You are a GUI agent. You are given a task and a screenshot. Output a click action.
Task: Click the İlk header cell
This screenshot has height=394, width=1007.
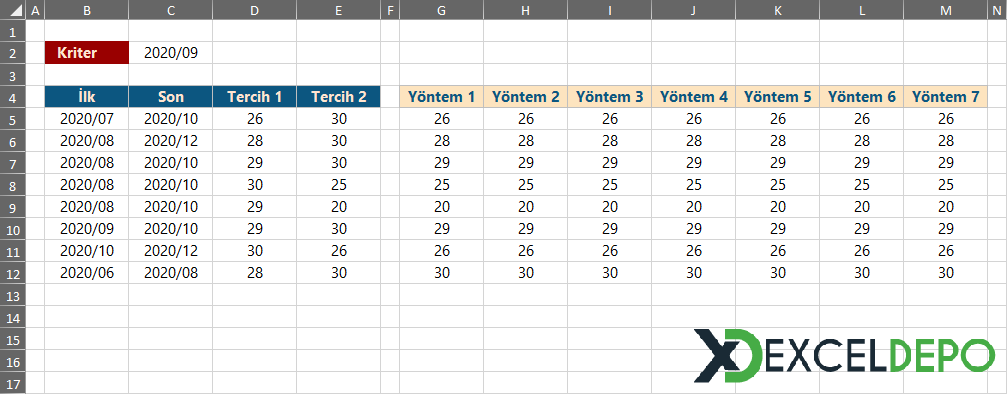[x=87, y=97]
